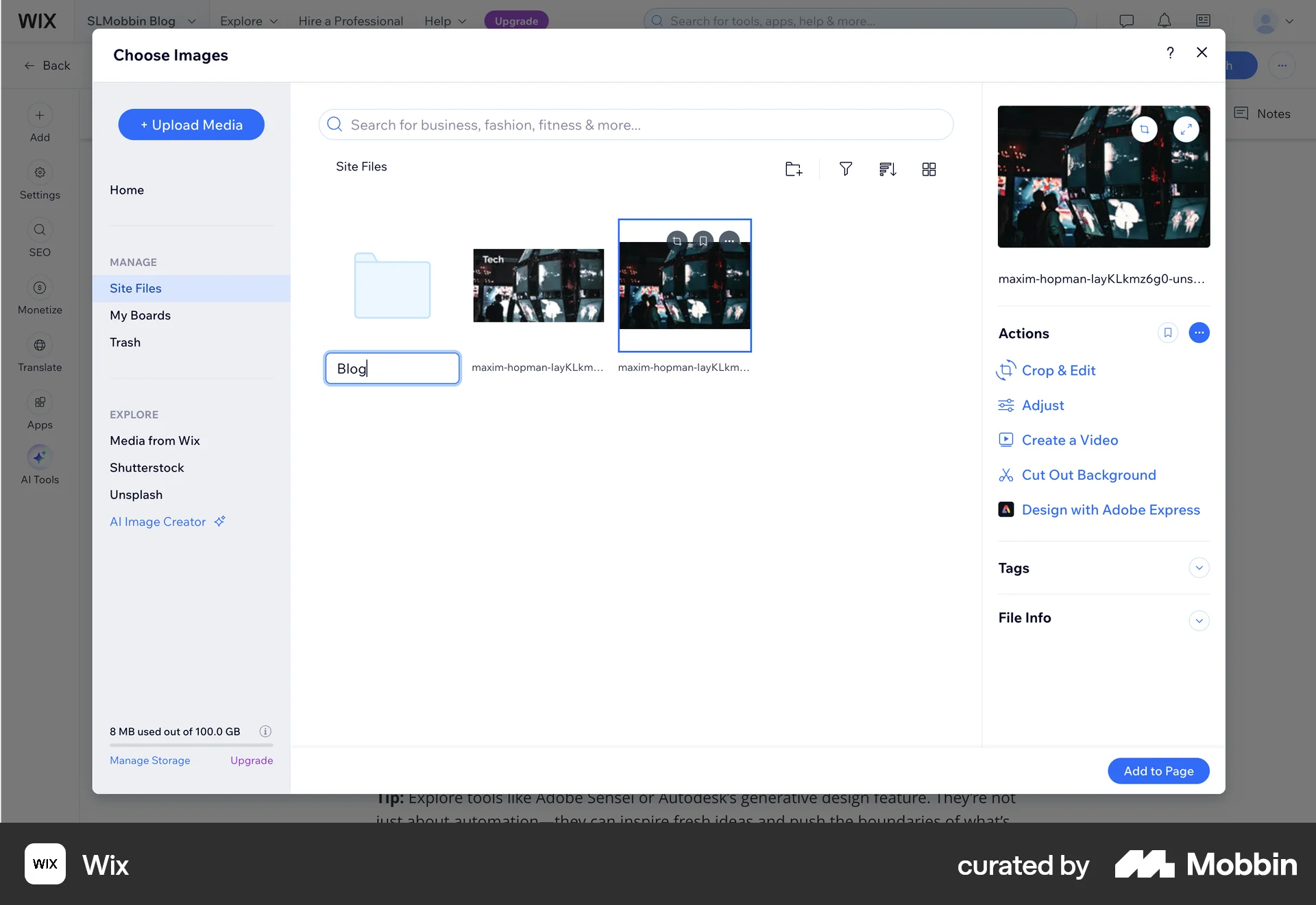Open the filter options funnel icon
Screen dimensions: 1316x905
point(845,169)
